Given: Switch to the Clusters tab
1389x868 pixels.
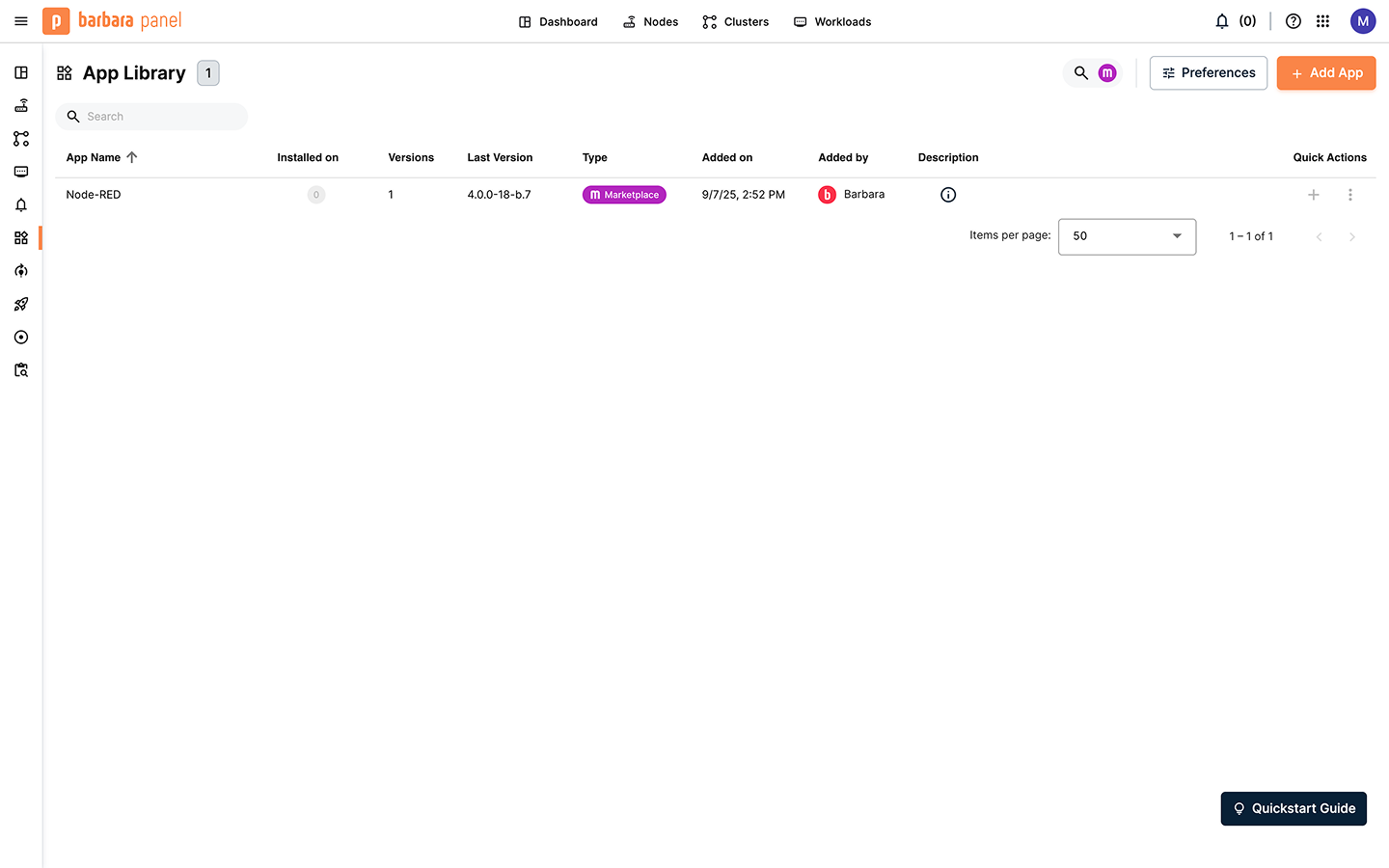Looking at the screenshot, I should click(736, 21).
